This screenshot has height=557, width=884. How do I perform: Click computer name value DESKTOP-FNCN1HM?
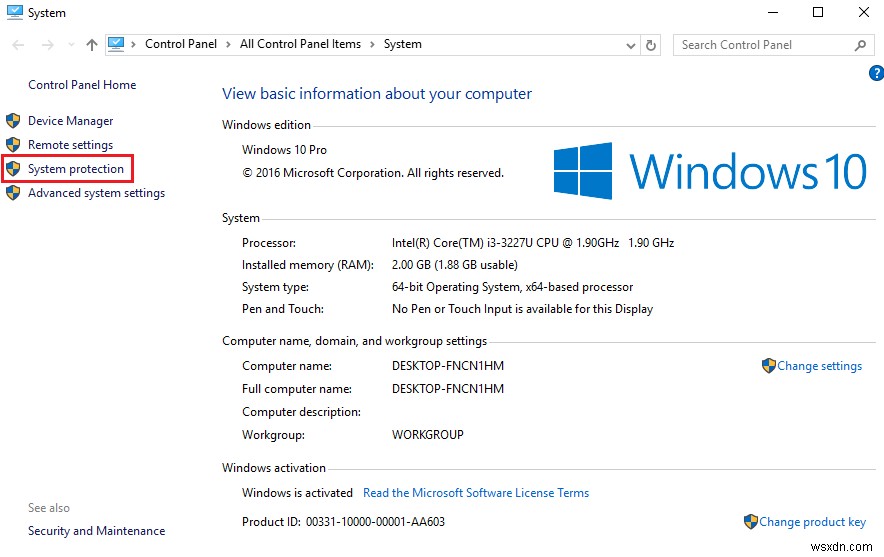(x=448, y=365)
